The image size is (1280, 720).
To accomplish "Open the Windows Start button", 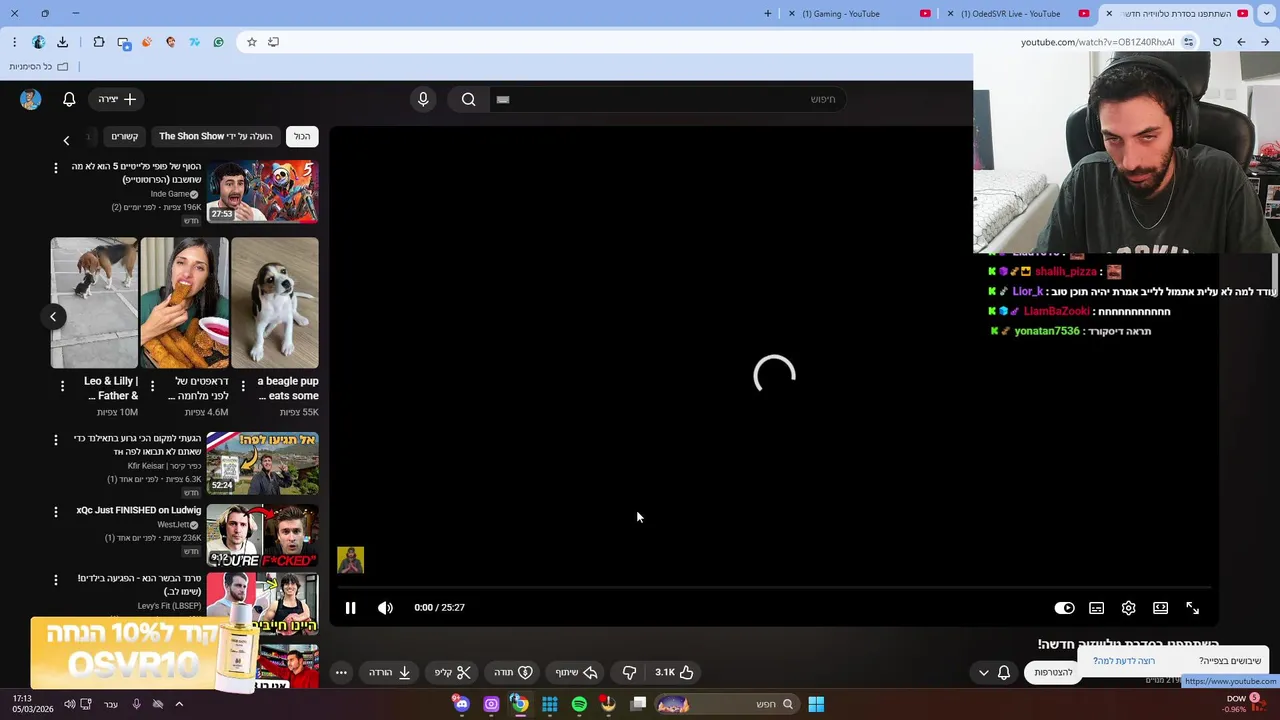I will (x=816, y=704).
